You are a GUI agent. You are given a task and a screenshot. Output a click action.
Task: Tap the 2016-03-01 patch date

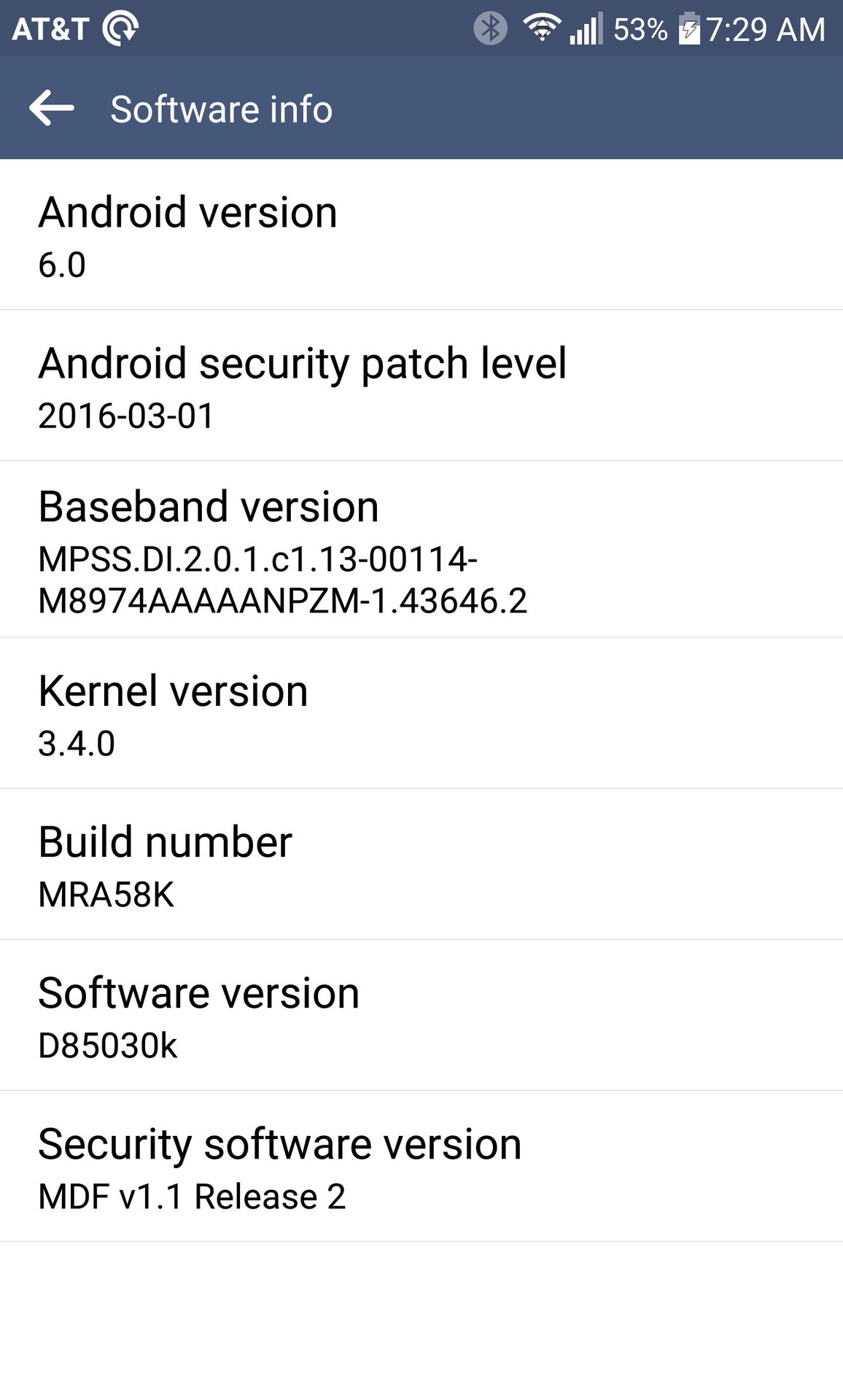tap(126, 416)
